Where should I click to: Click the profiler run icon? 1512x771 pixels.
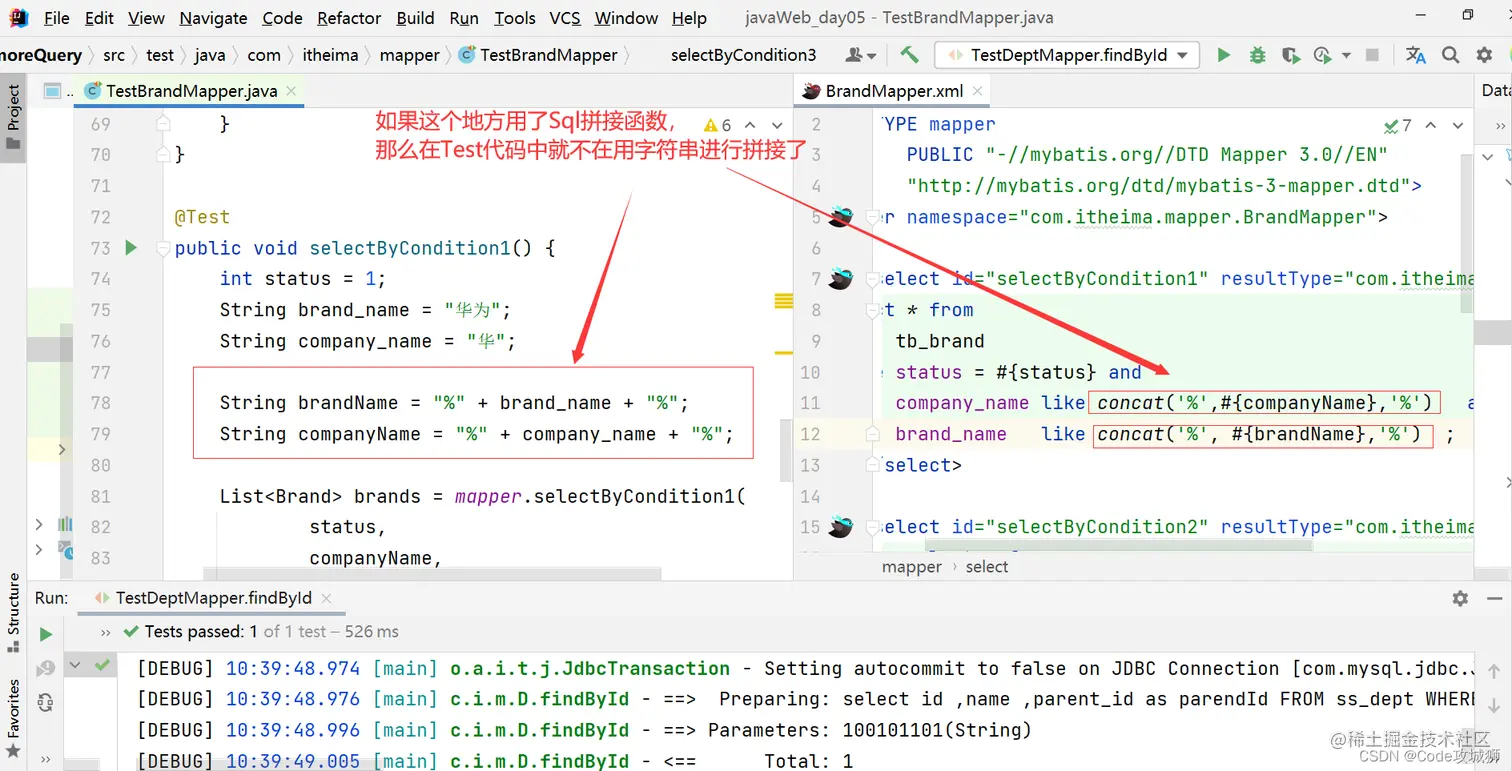1323,55
